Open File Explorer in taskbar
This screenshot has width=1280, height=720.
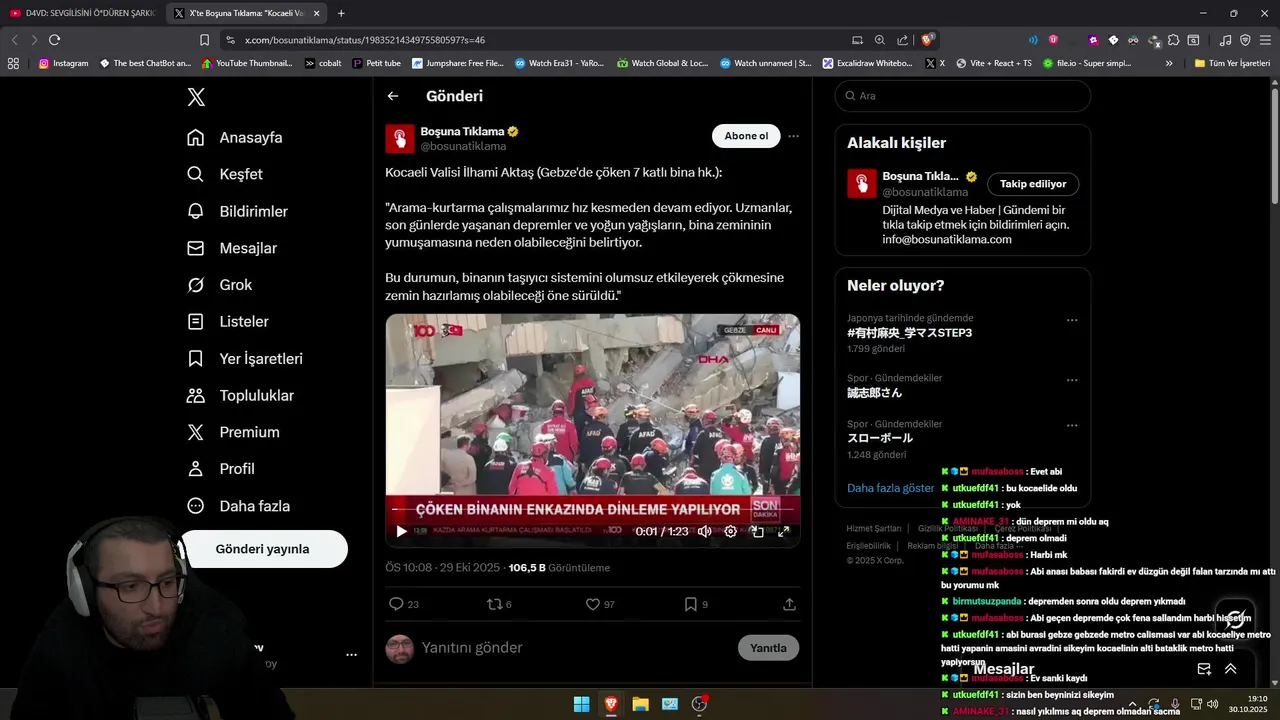[x=640, y=704]
